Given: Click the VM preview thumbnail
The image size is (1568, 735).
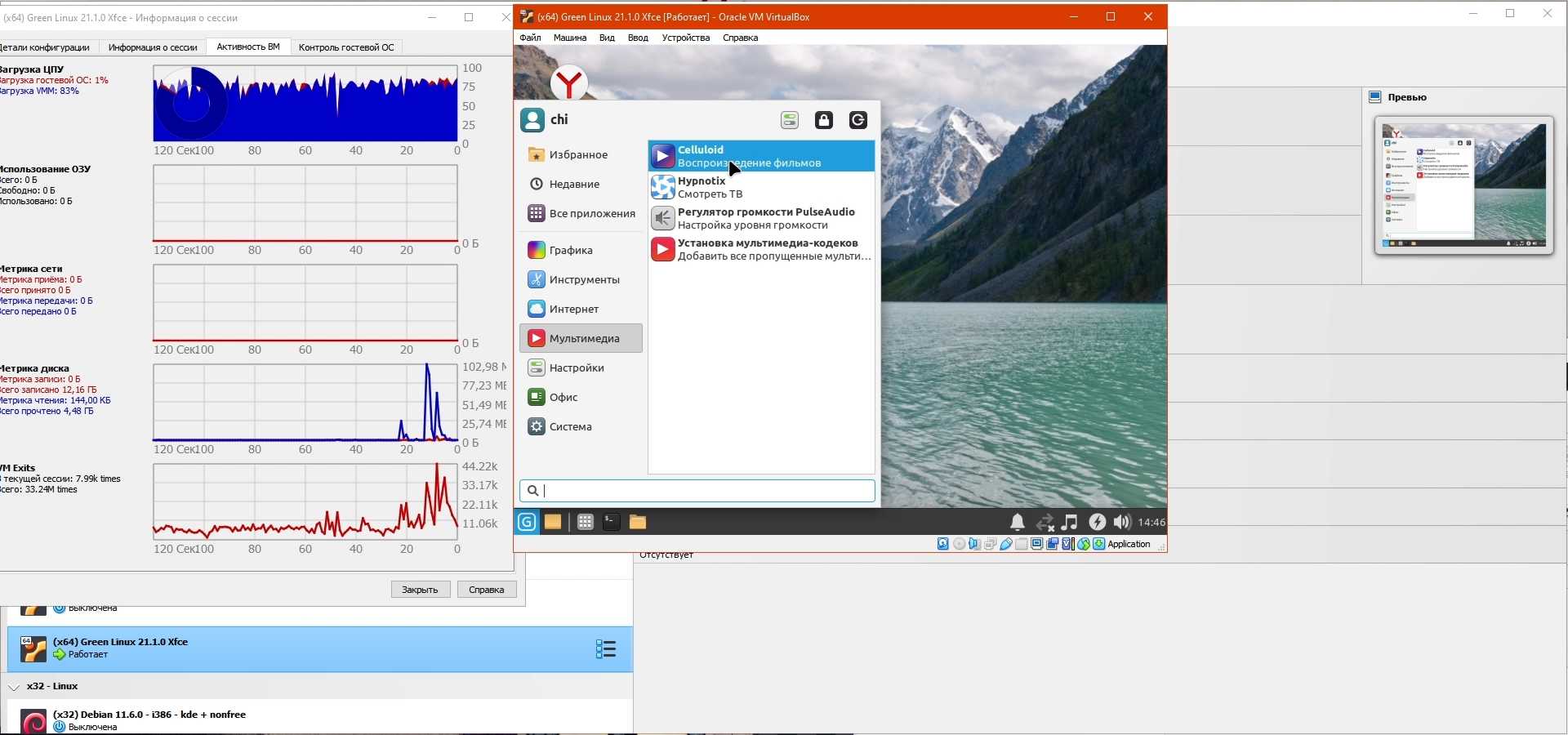Looking at the screenshot, I should click(x=1464, y=185).
